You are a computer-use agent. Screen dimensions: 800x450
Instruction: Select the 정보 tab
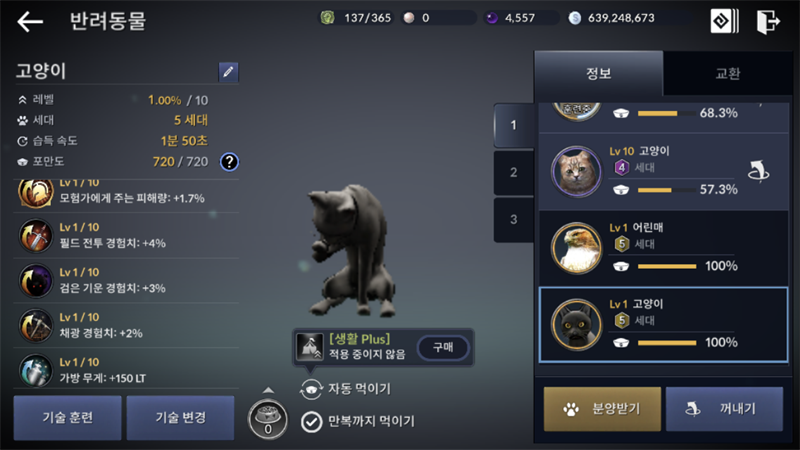point(598,73)
